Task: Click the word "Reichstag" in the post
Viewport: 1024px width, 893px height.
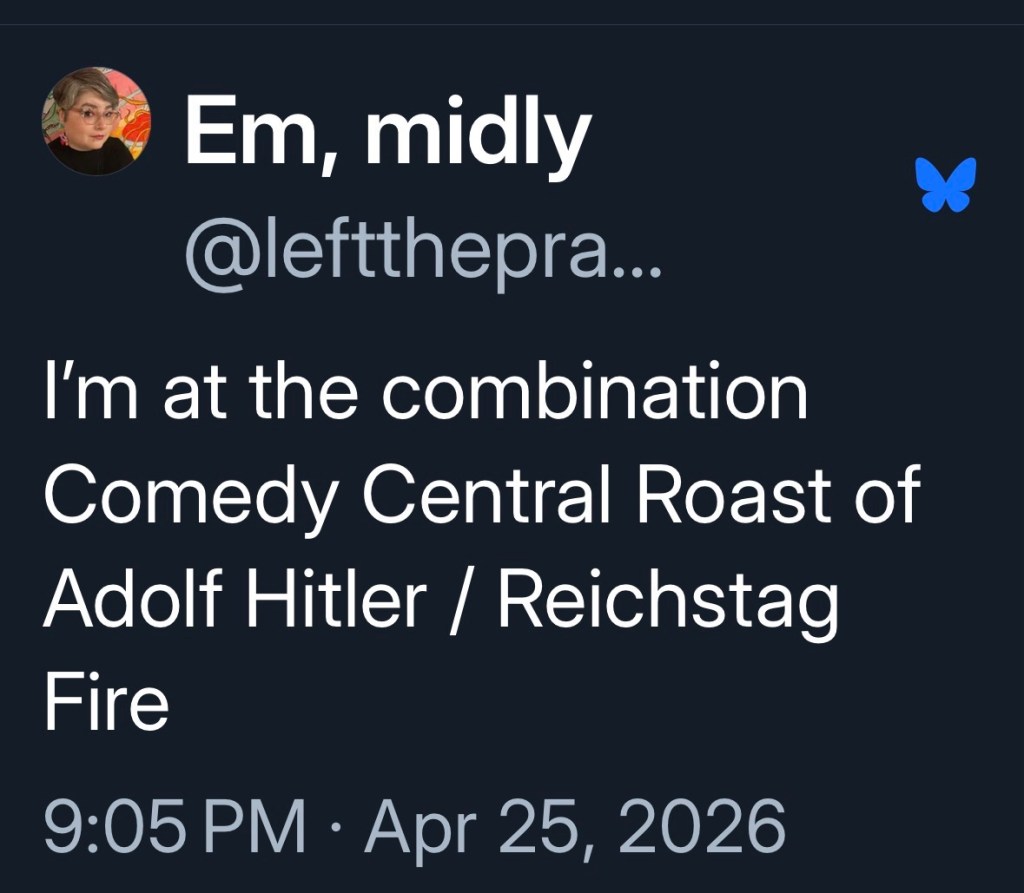Action: click(x=666, y=600)
